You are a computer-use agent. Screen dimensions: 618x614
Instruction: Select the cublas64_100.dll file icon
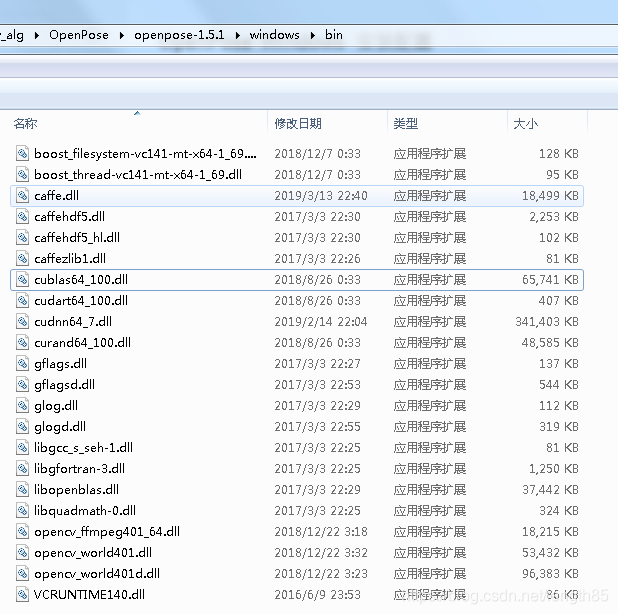tap(22, 279)
